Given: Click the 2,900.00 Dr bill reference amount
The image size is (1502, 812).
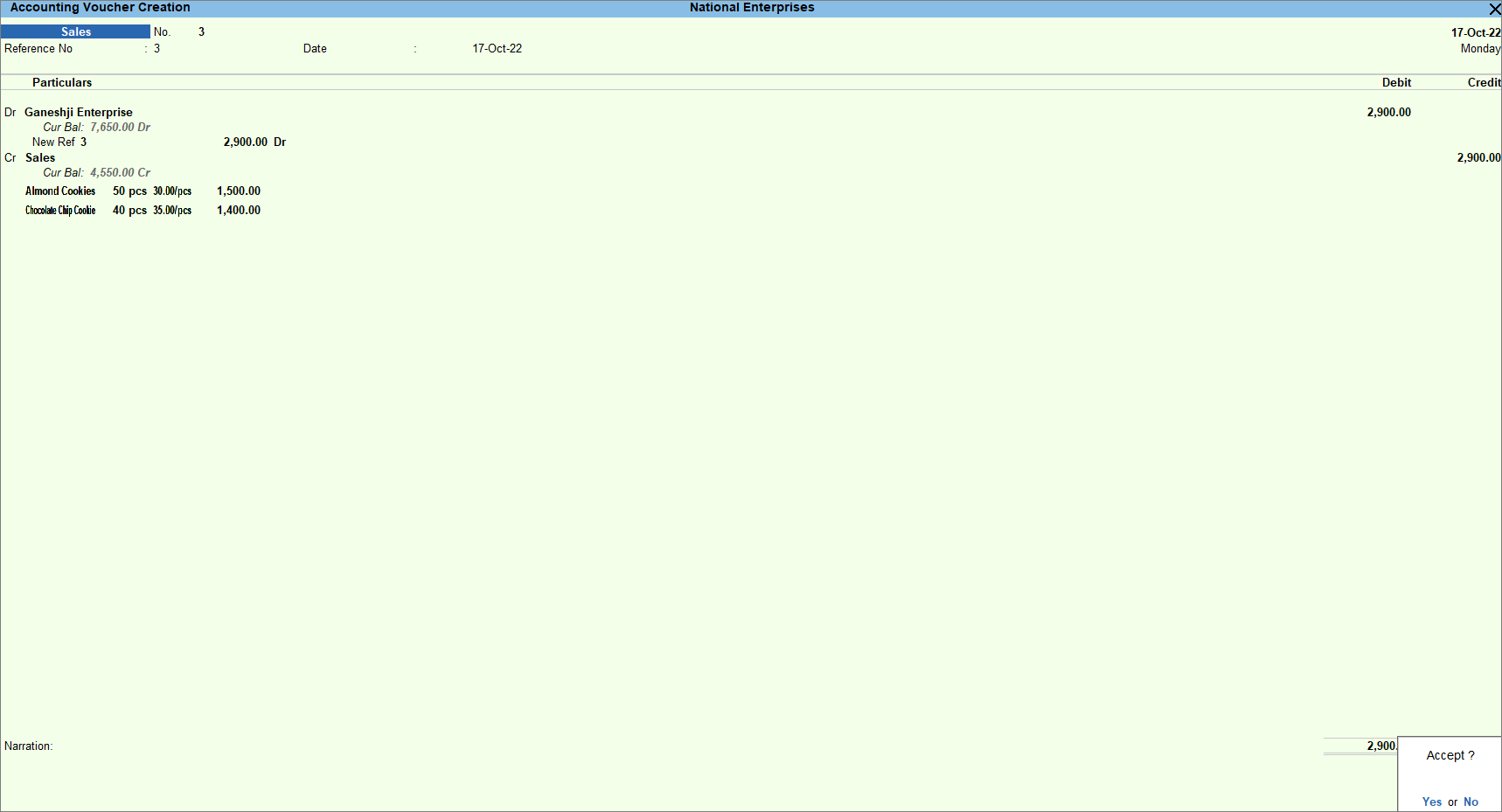Looking at the screenshot, I should click(254, 142).
